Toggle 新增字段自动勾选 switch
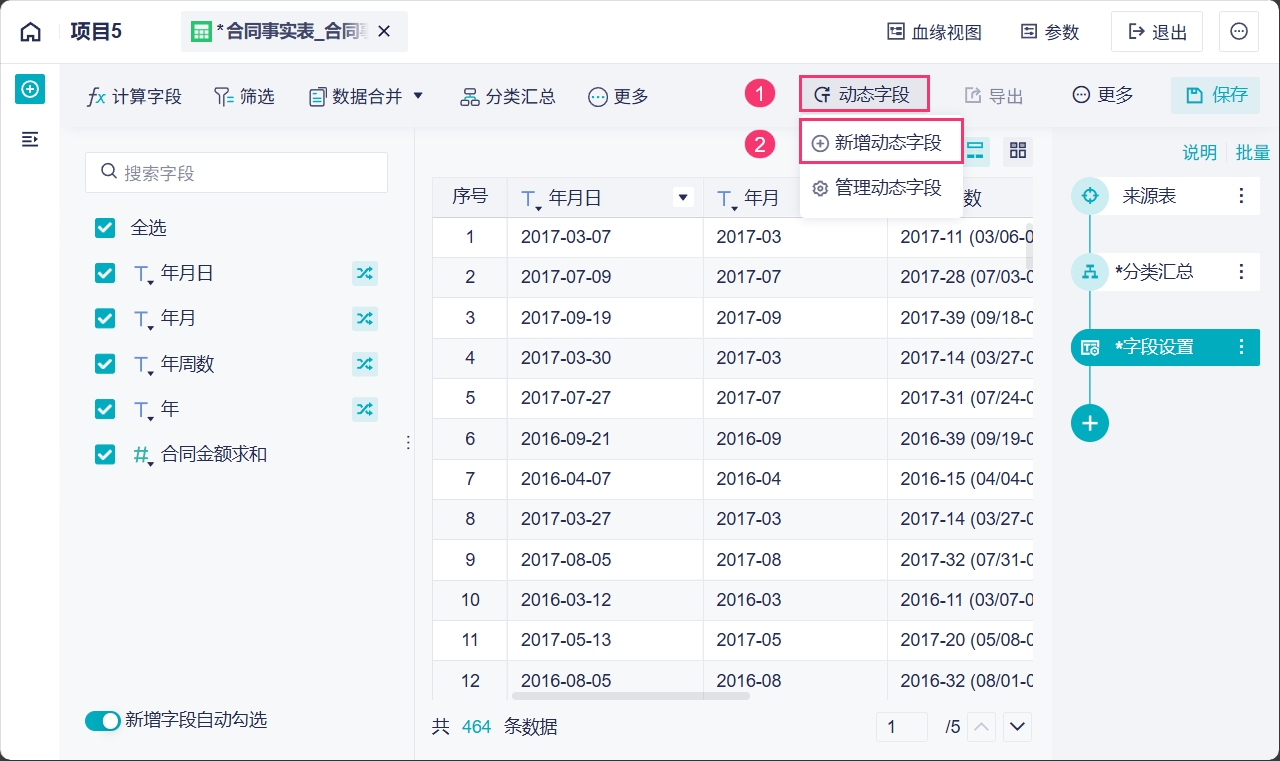This screenshot has height=761, width=1280. pos(103,720)
